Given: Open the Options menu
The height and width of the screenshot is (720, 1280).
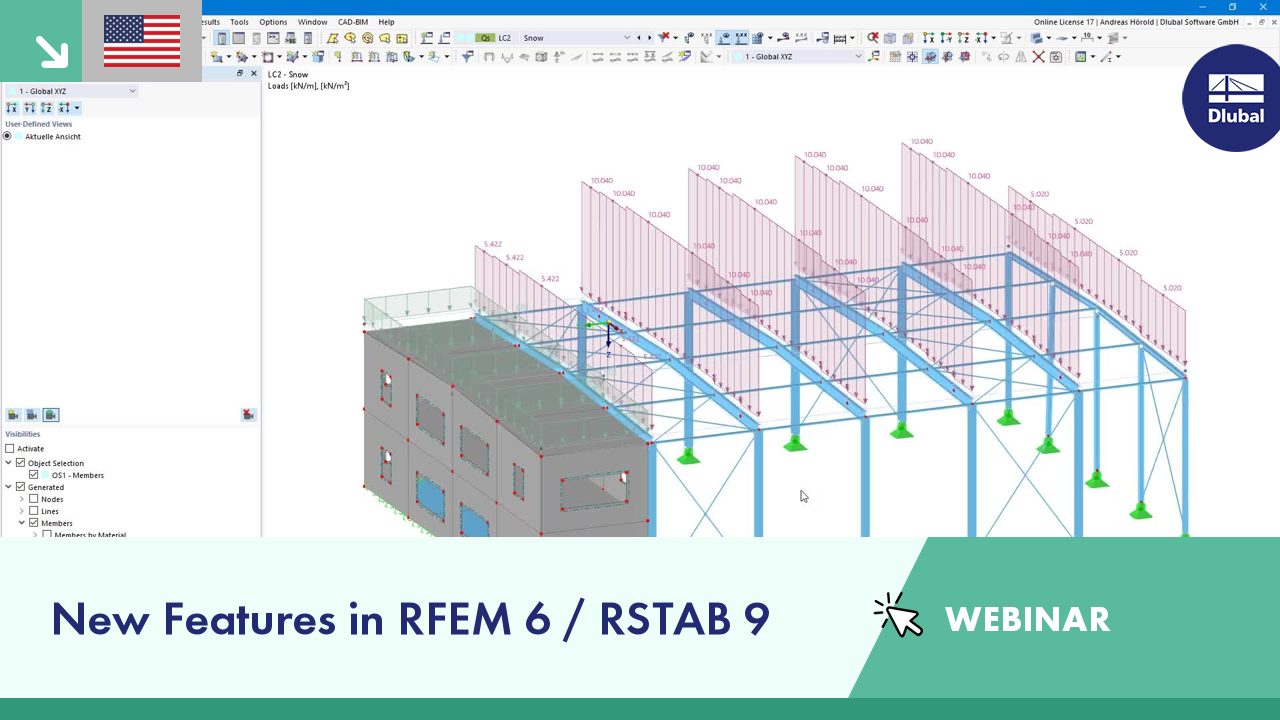Looking at the screenshot, I should coord(273,22).
